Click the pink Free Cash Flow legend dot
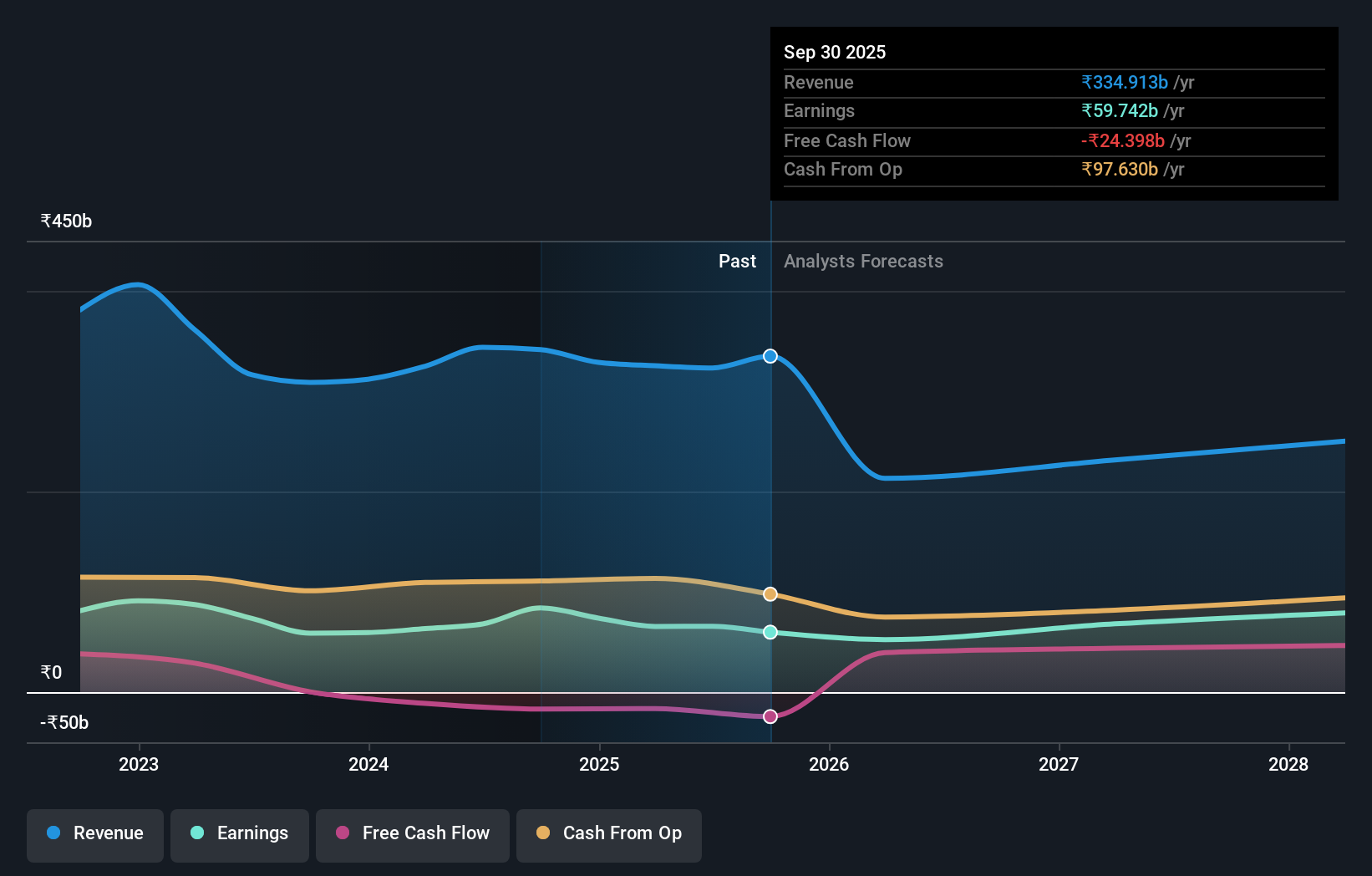The image size is (1372, 876). (342, 833)
